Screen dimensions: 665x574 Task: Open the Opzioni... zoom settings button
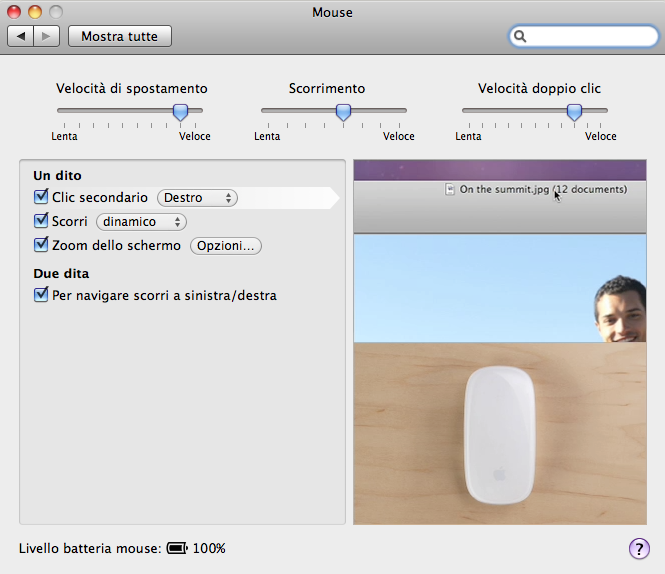click(226, 246)
